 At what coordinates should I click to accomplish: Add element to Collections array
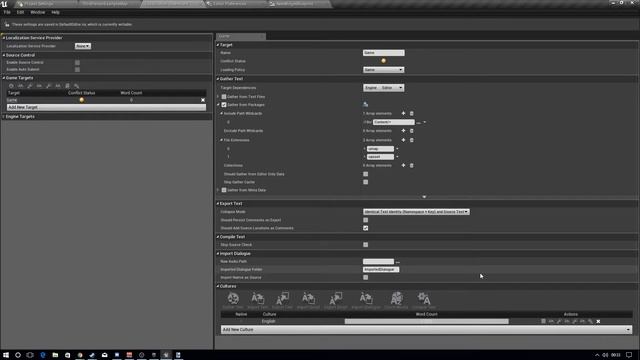403,165
